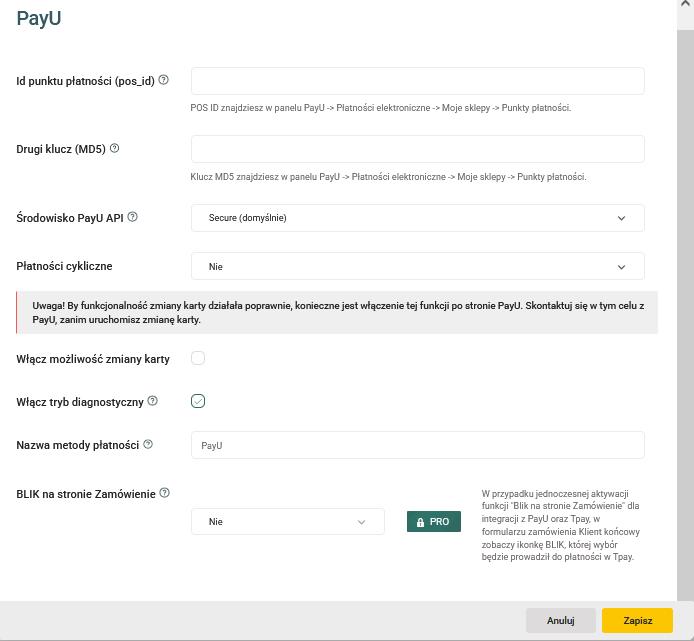This screenshot has width=694, height=641.
Task: Click help icon for BLIK na stronie Zamówienie
Action: 165,493
